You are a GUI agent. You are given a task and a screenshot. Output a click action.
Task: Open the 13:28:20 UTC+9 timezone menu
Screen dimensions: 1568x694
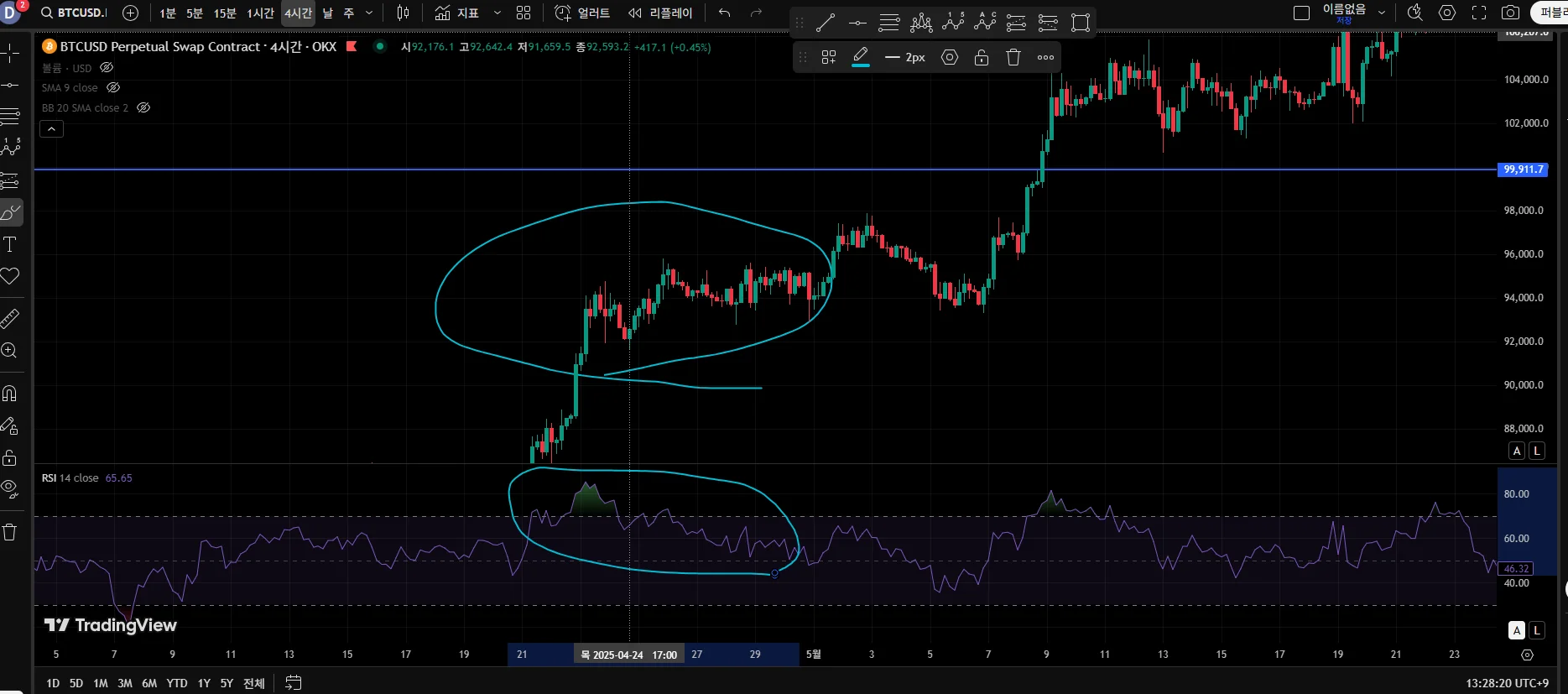point(1507,683)
